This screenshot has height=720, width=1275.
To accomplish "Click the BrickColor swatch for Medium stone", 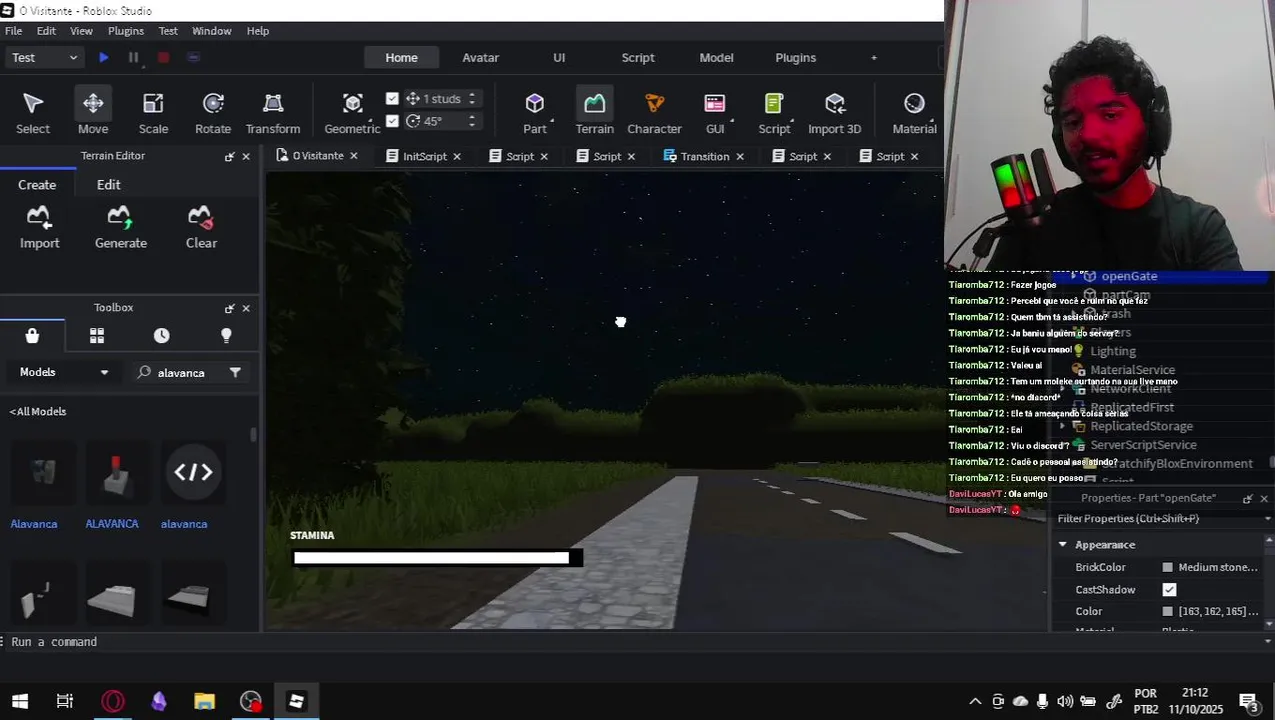I will coord(1167,568).
